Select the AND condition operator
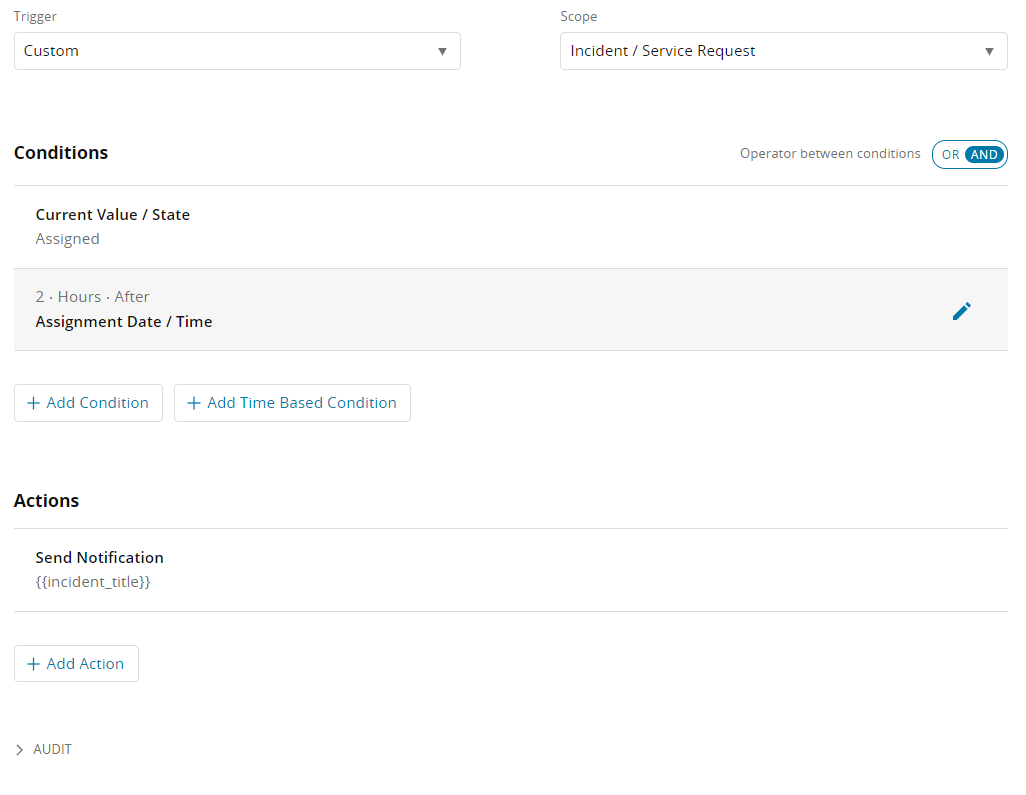Screen dimensions: 1026x795 [x=983, y=155]
